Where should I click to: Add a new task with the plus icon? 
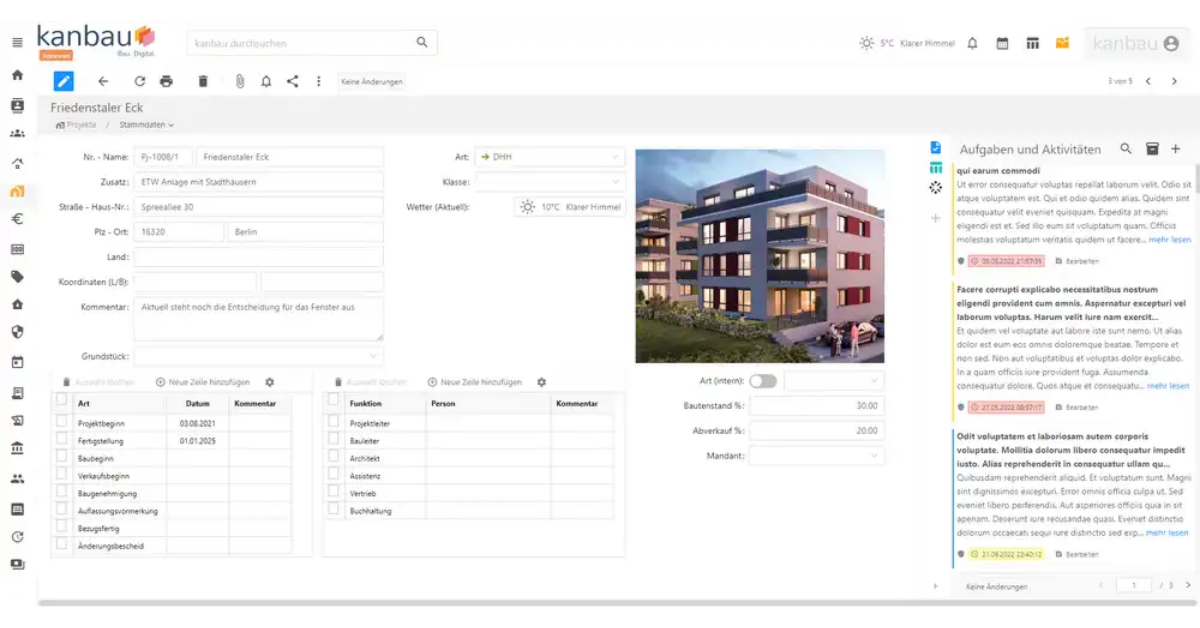1176,148
